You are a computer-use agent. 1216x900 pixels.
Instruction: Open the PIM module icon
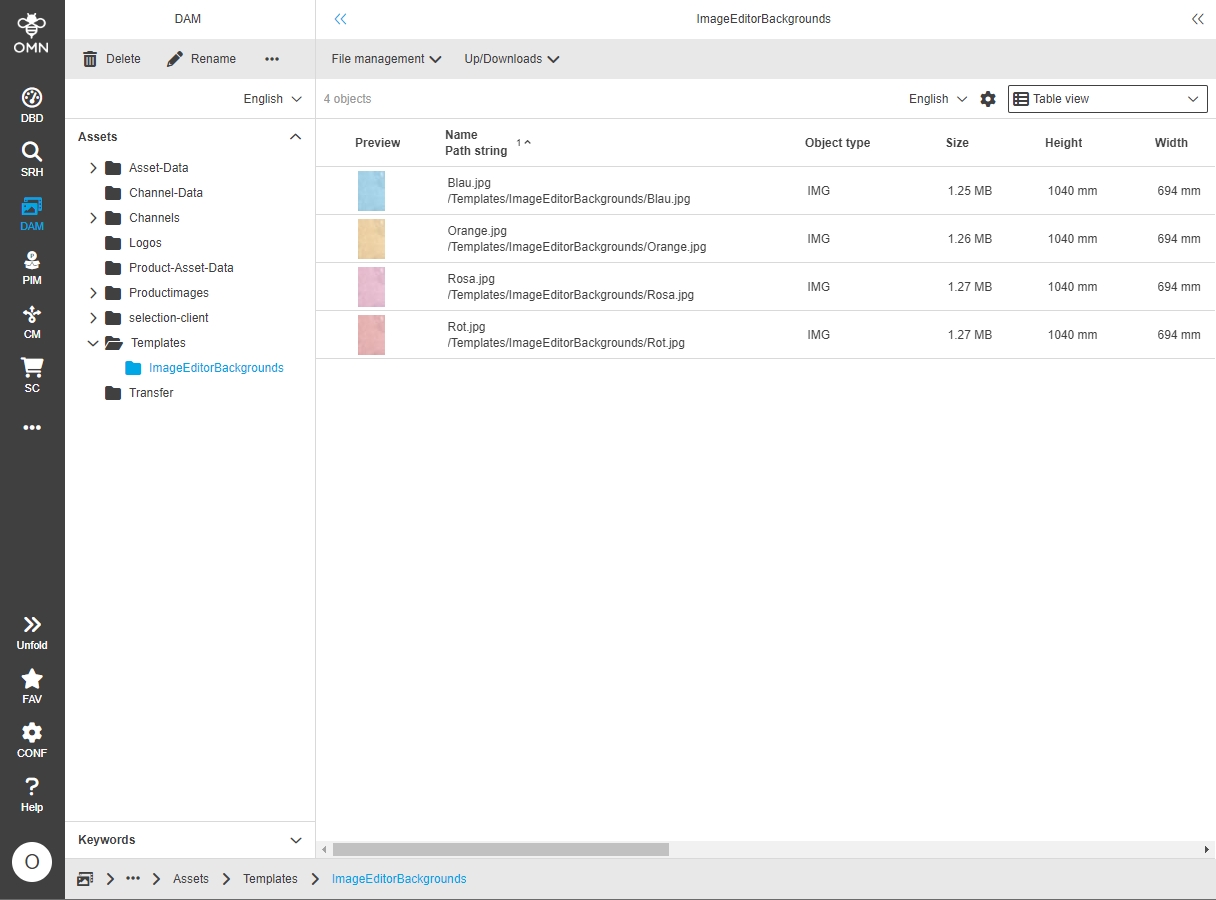pos(32,267)
